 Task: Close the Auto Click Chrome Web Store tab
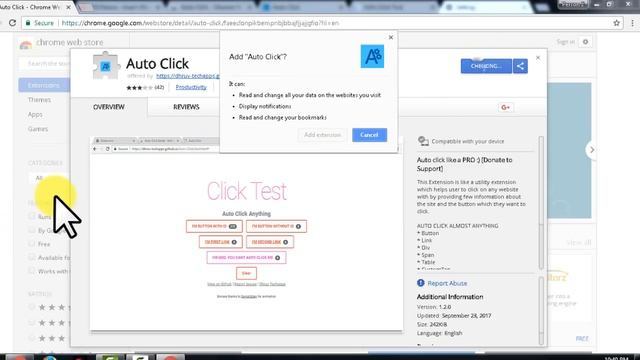coord(69,7)
